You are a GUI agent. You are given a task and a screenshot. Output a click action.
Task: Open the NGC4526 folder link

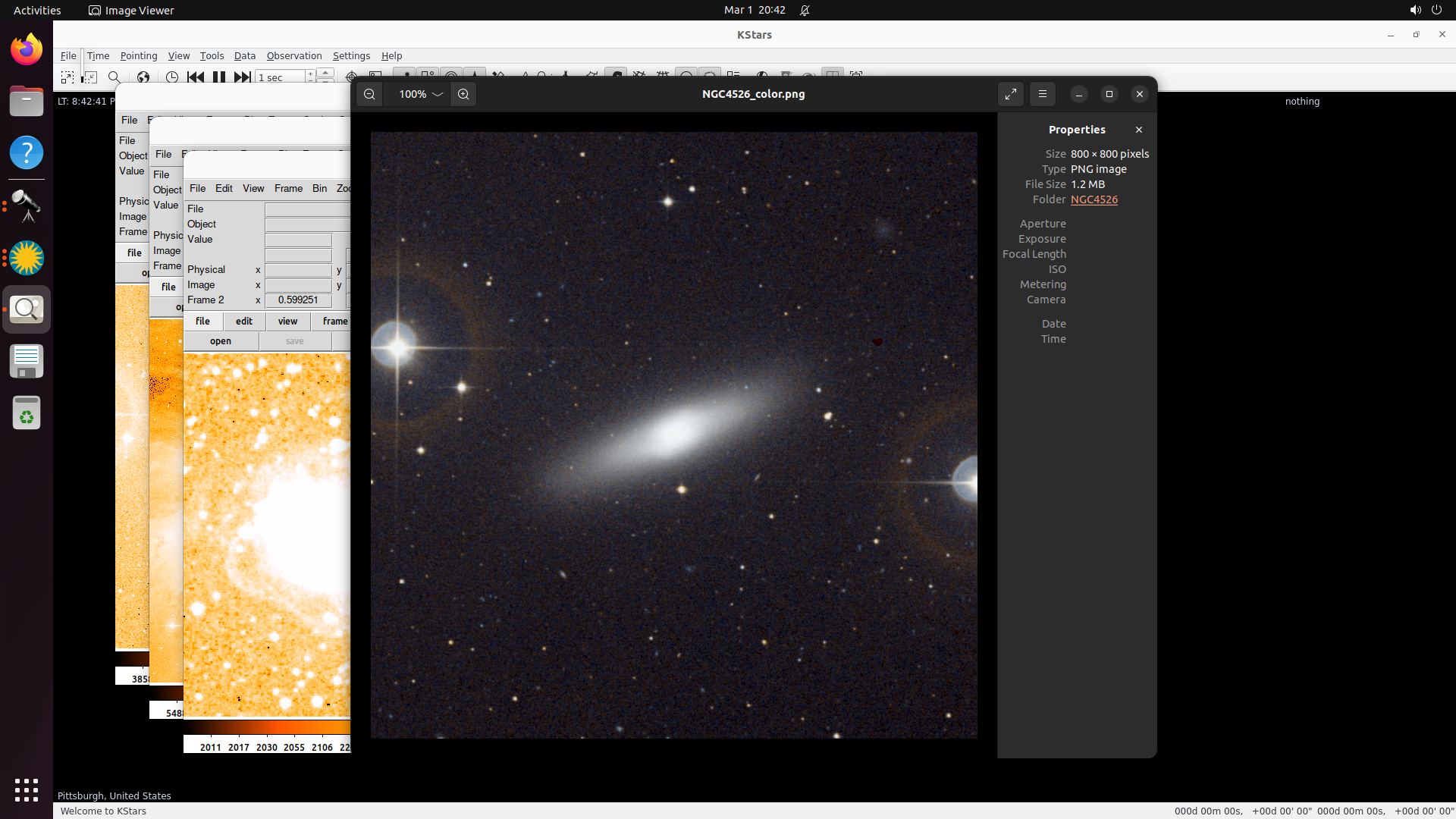(x=1094, y=199)
